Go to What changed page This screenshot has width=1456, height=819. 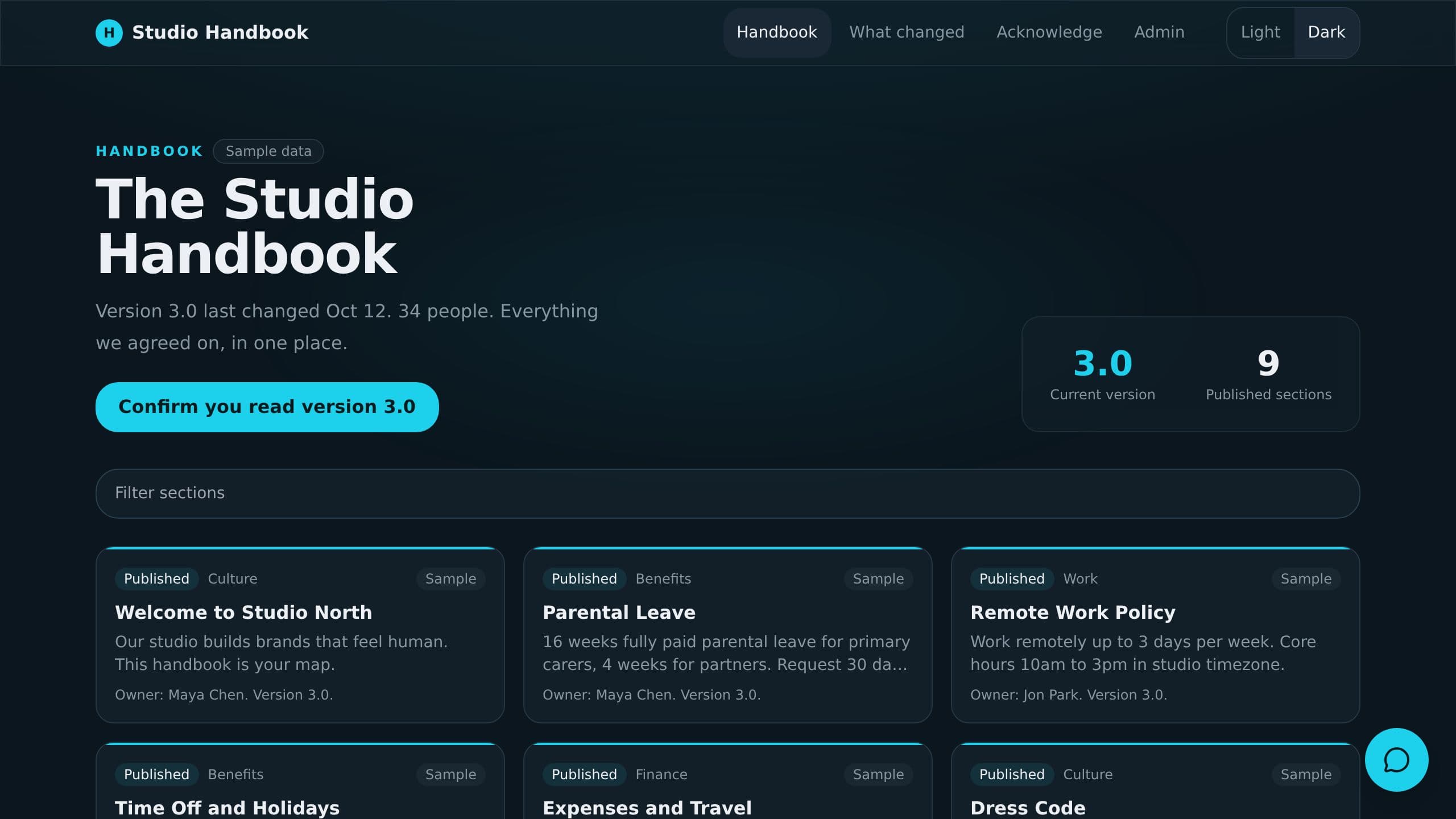[x=907, y=32]
